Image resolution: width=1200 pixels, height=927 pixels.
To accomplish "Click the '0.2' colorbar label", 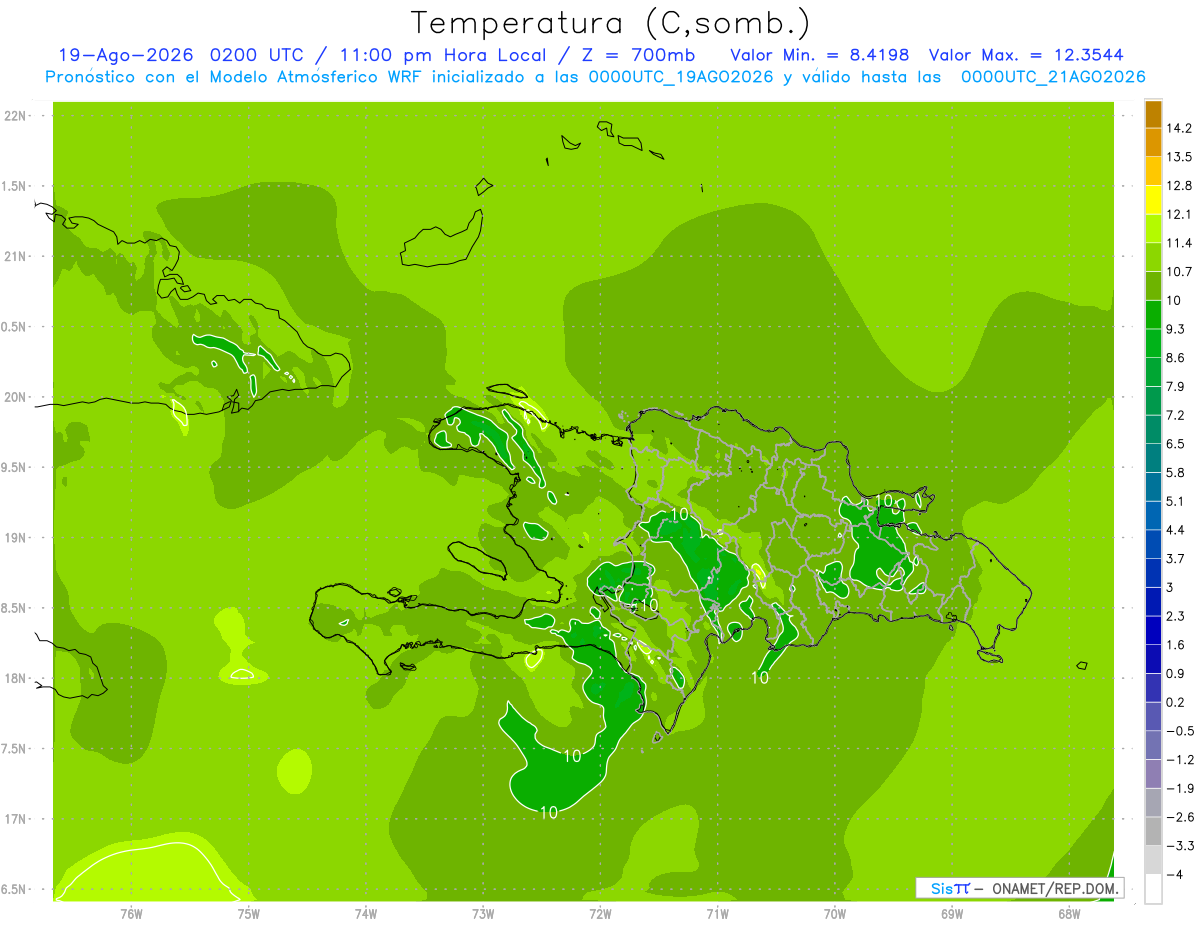I will pos(1176,703).
